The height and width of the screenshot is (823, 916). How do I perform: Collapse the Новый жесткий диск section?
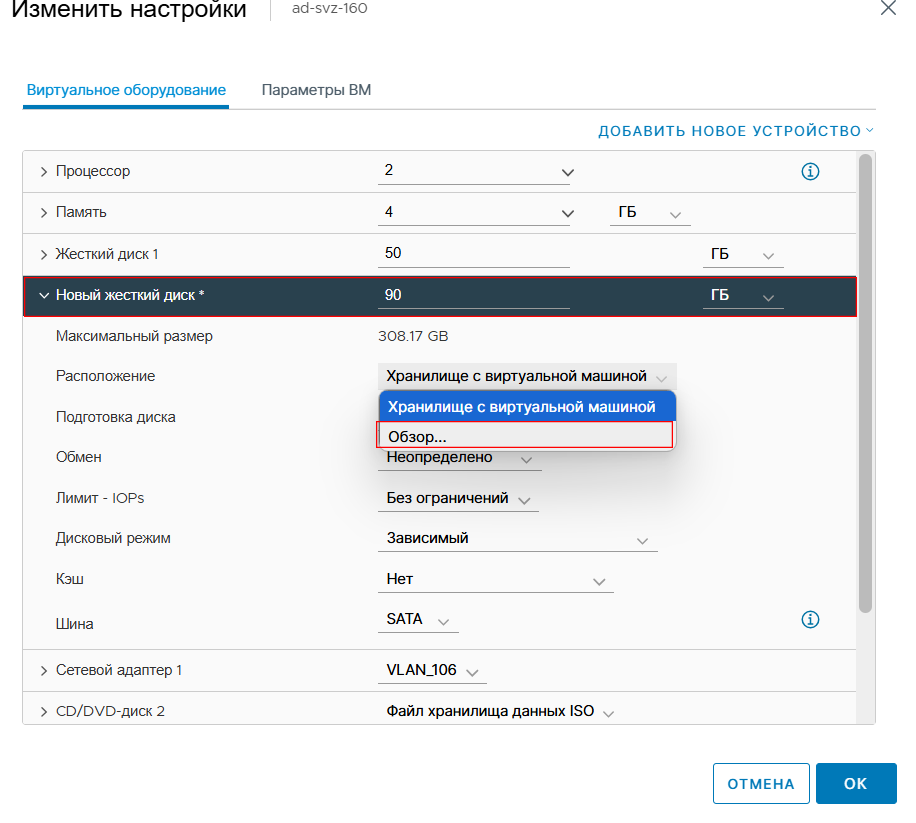click(x=44, y=296)
